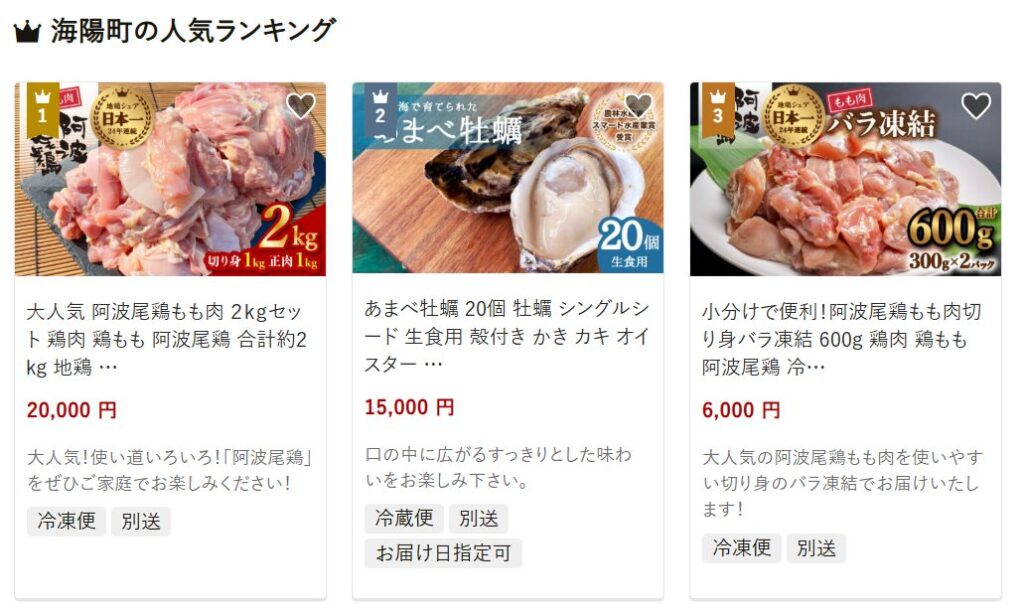This screenshot has height=615, width=1024.
Task: Open the あまべ牡蠣 oyster product image
Action: click(508, 178)
